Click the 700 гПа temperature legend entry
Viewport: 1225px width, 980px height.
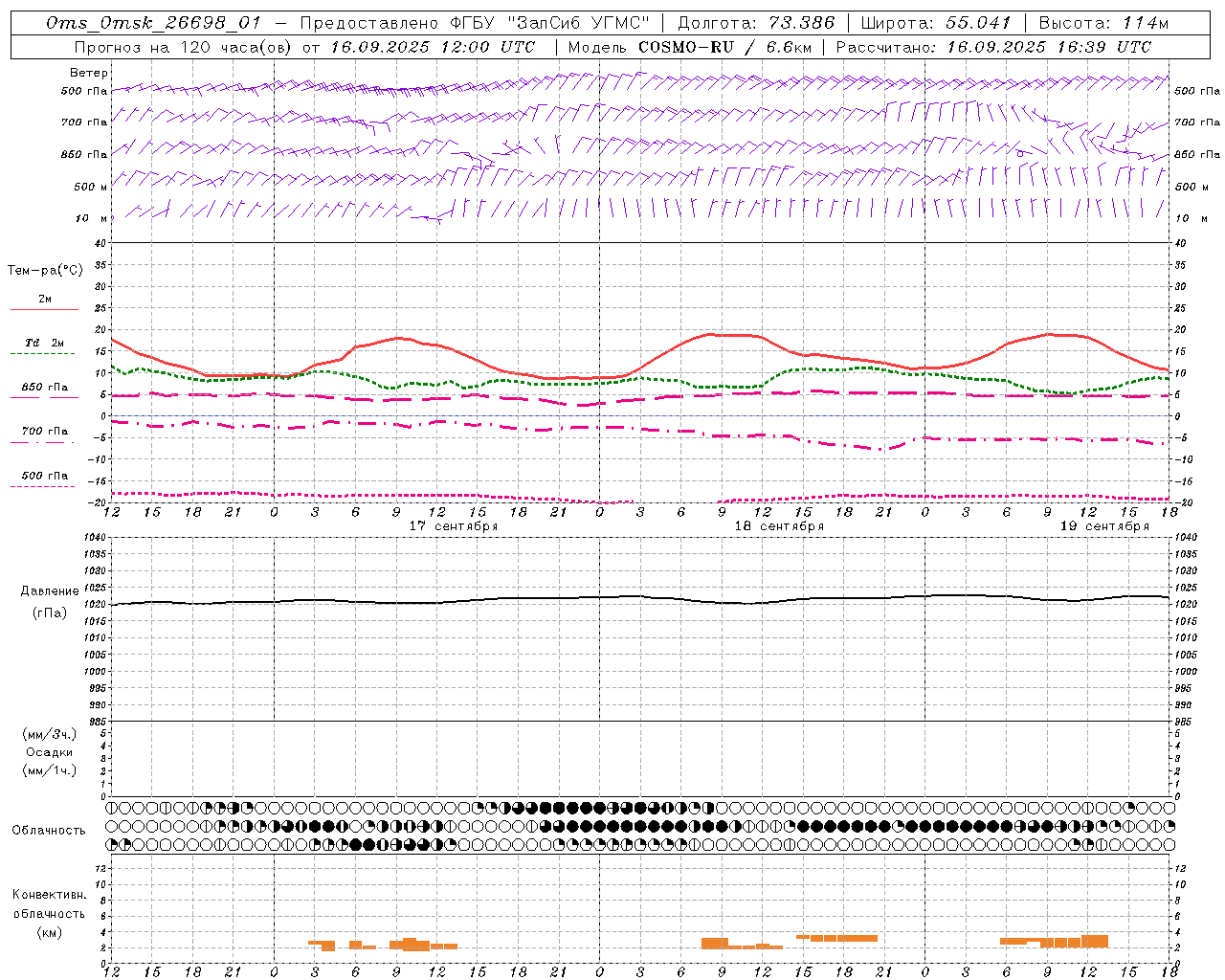(x=45, y=432)
